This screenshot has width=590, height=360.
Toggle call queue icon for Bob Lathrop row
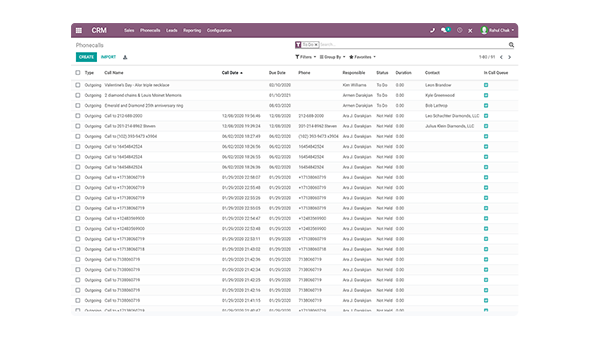[486, 105]
